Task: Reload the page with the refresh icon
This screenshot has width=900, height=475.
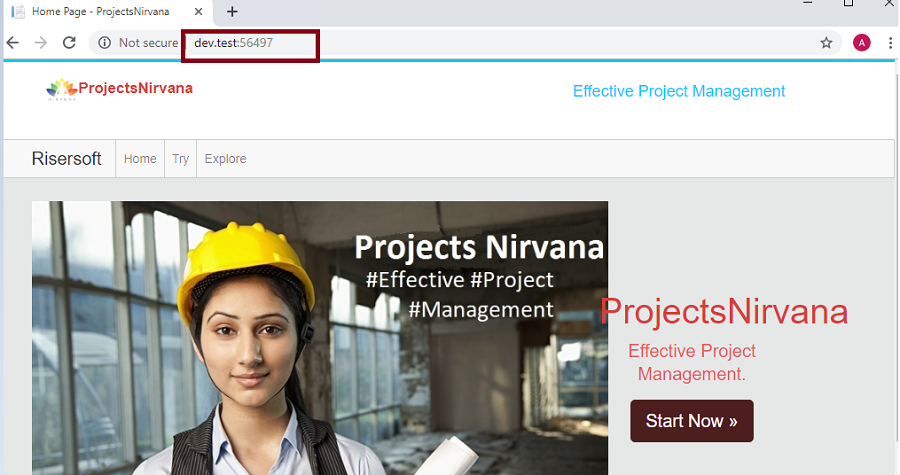Action: coord(69,42)
